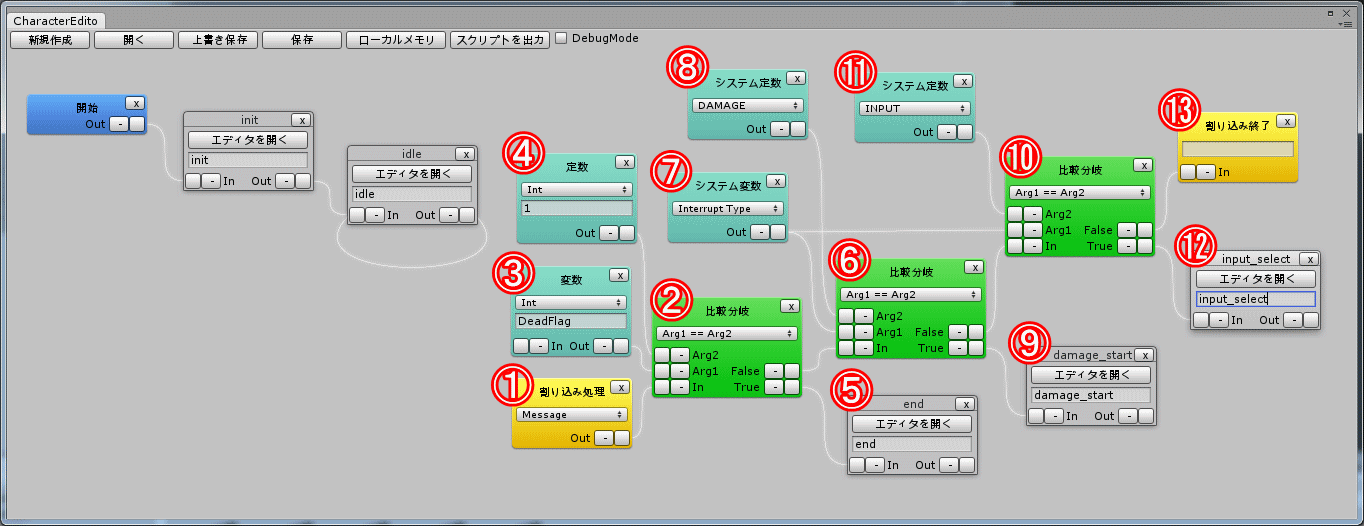The width and height of the screenshot is (1364, 526).
Task: Close the 割り込み処理 node
Action: (x=620, y=387)
